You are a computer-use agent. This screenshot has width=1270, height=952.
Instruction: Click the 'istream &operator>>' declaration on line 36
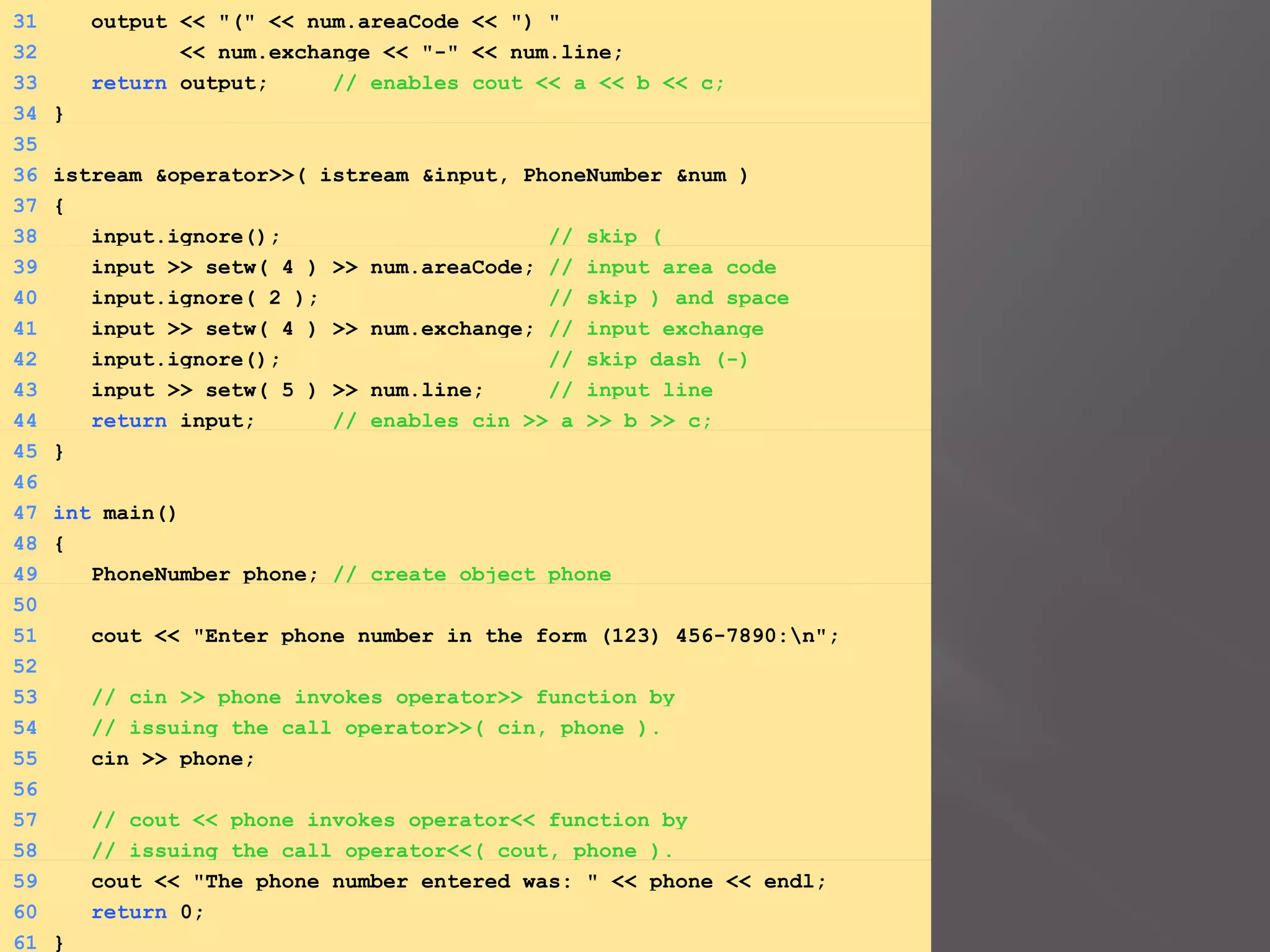coord(173,175)
